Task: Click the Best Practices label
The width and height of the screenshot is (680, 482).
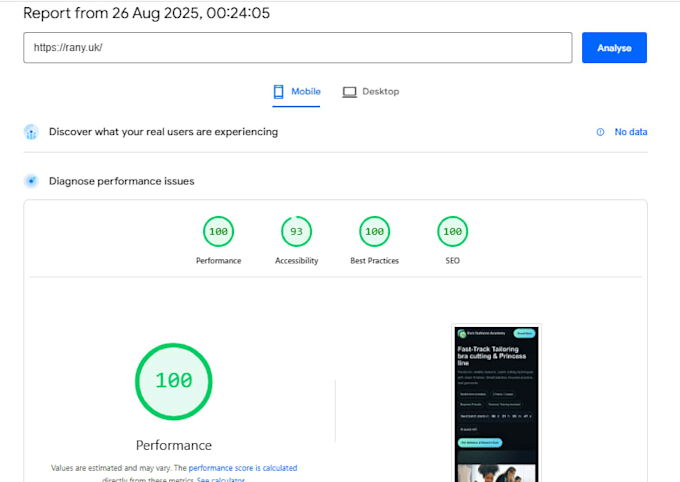Action: (375, 261)
